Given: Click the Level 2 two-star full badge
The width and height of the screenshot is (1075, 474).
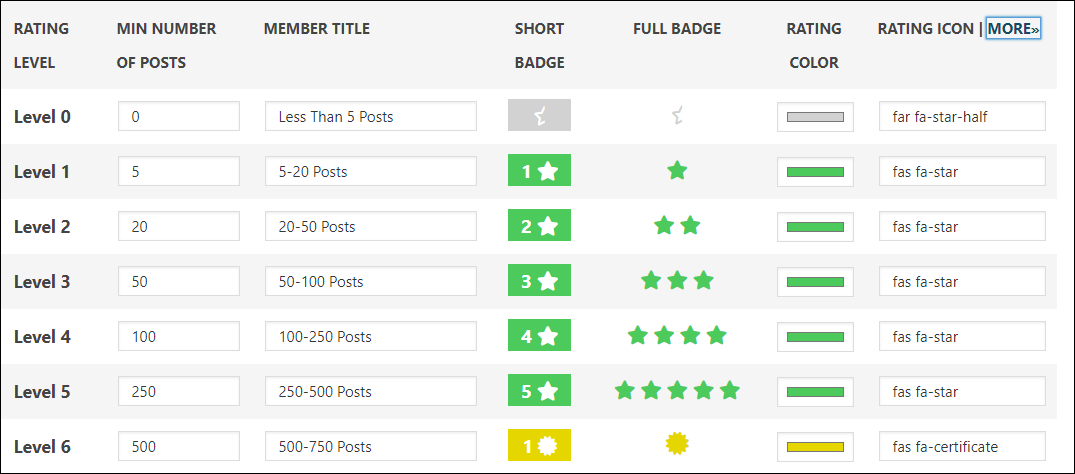Looking at the screenshot, I should coord(677,226).
